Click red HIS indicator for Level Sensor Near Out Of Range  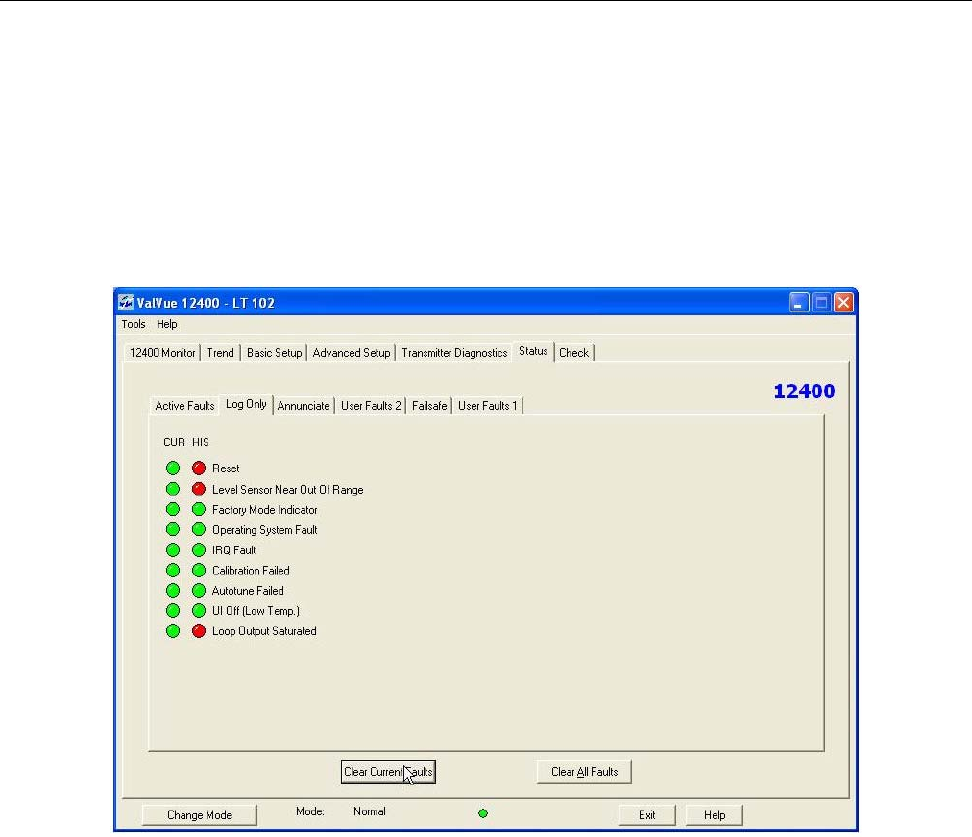[x=199, y=489]
